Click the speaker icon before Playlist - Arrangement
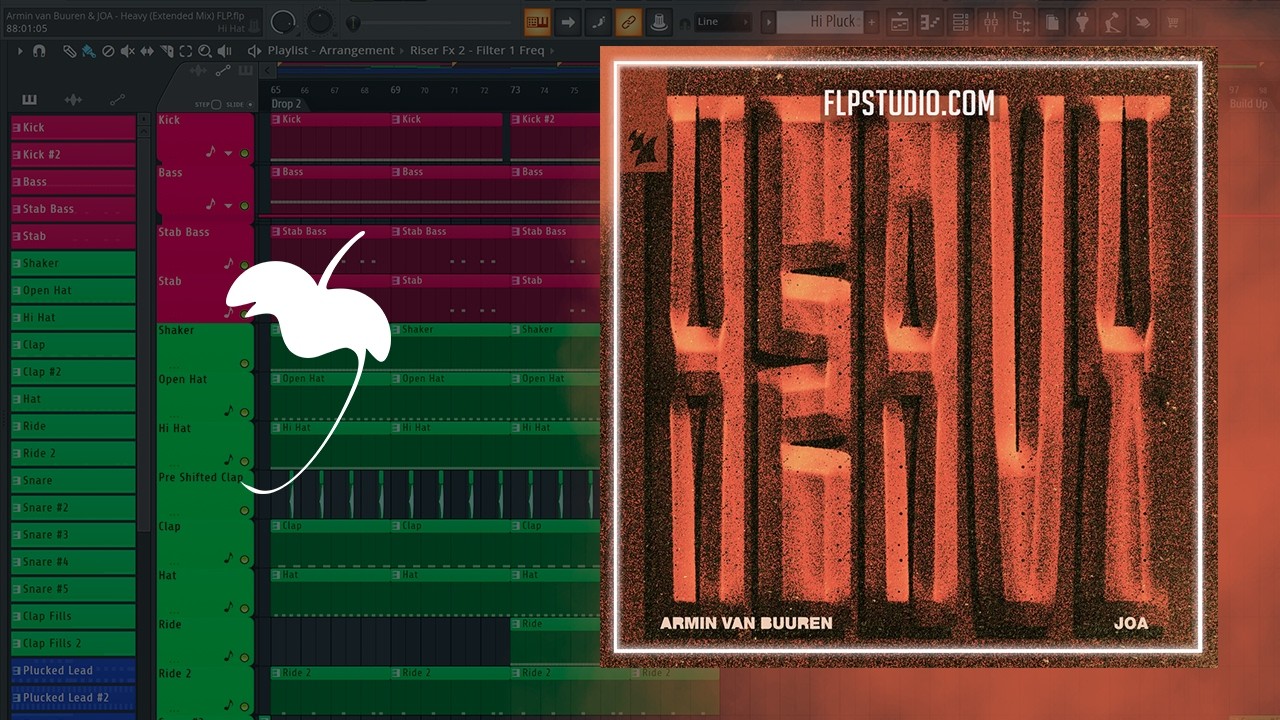Screen dimensions: 1280x720 coord(254,51)
